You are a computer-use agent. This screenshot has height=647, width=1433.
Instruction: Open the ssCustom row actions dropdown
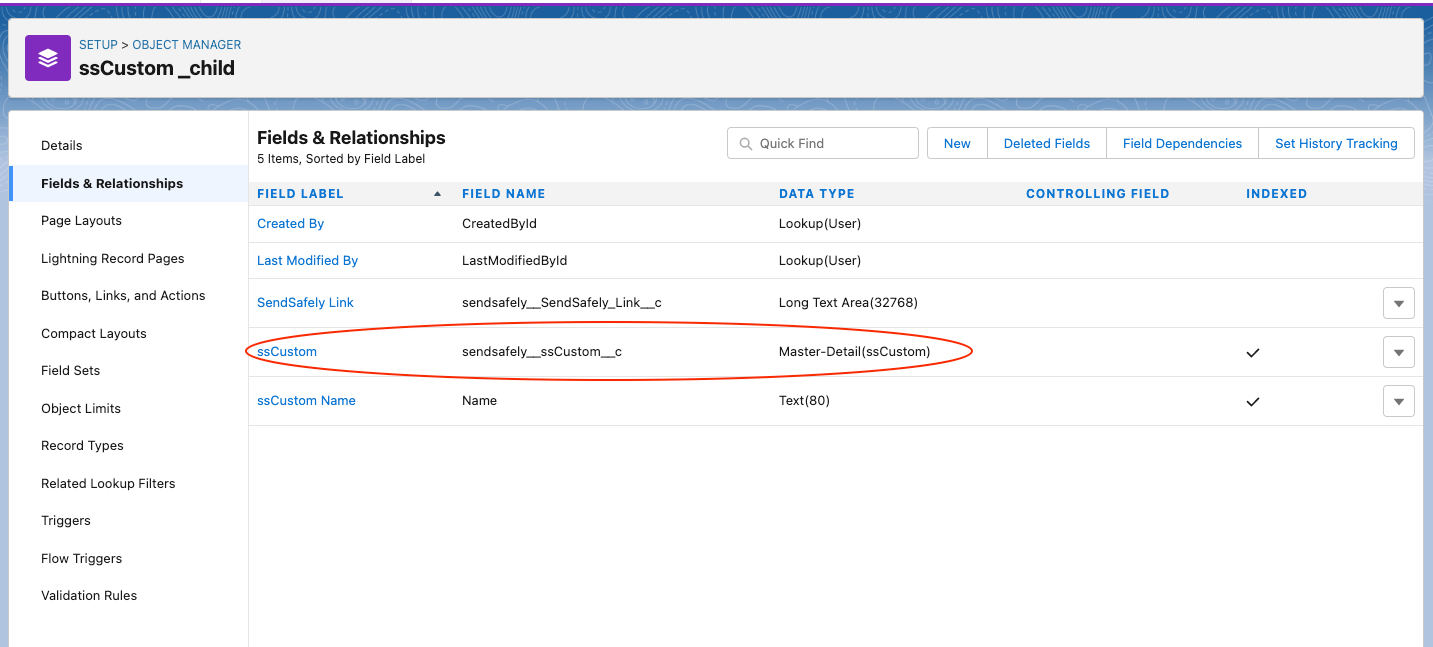click(1398, 352)
